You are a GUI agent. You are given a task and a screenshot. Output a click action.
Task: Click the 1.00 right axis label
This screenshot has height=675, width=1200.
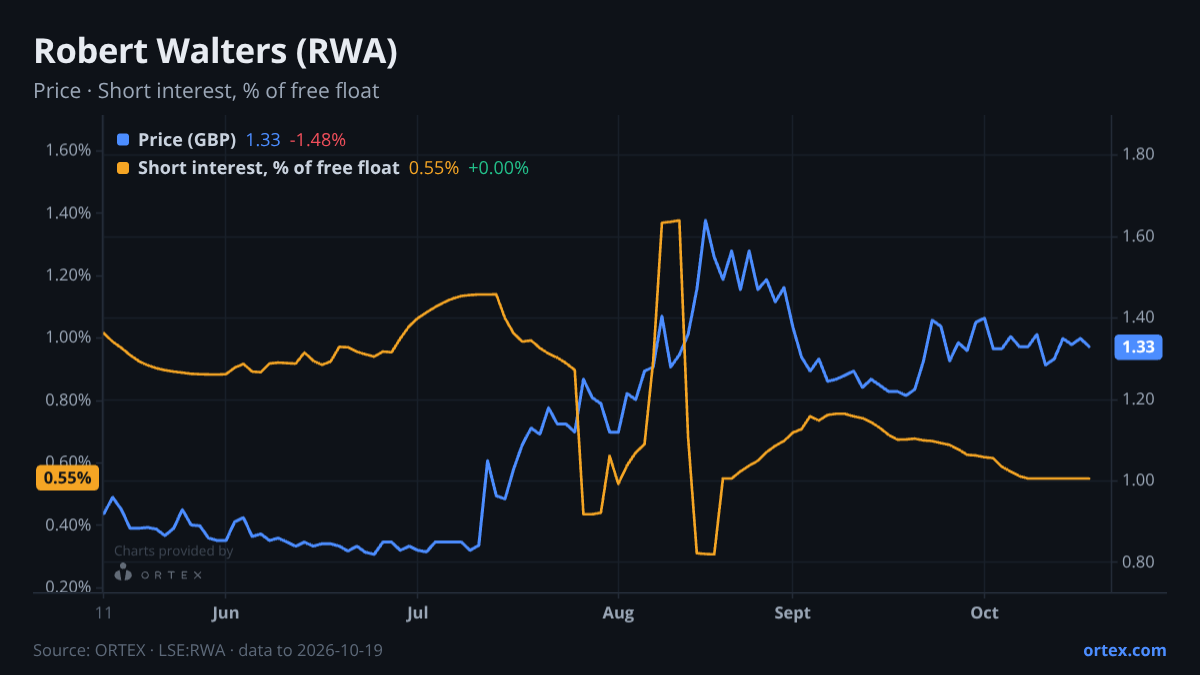click(1140, 481)
